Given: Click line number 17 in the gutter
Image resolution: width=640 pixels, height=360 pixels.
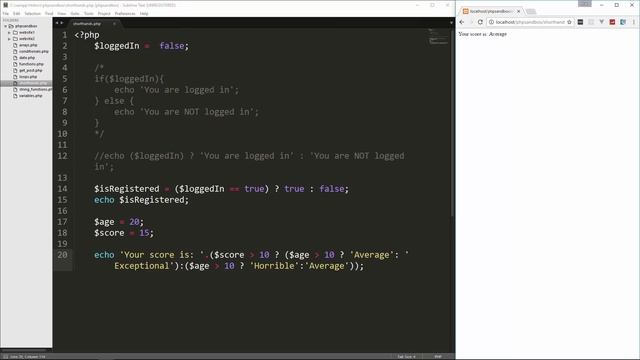Looking at the screenshot, I should point(62,222).
